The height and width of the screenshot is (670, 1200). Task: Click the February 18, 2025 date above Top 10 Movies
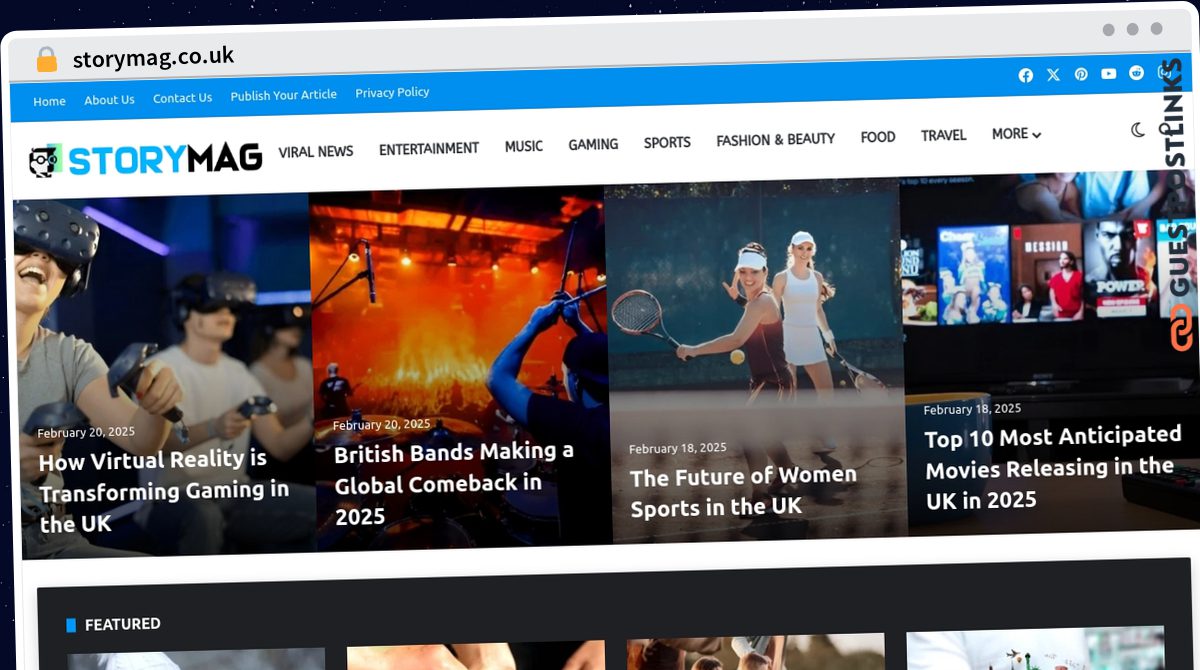pos(972,409)
